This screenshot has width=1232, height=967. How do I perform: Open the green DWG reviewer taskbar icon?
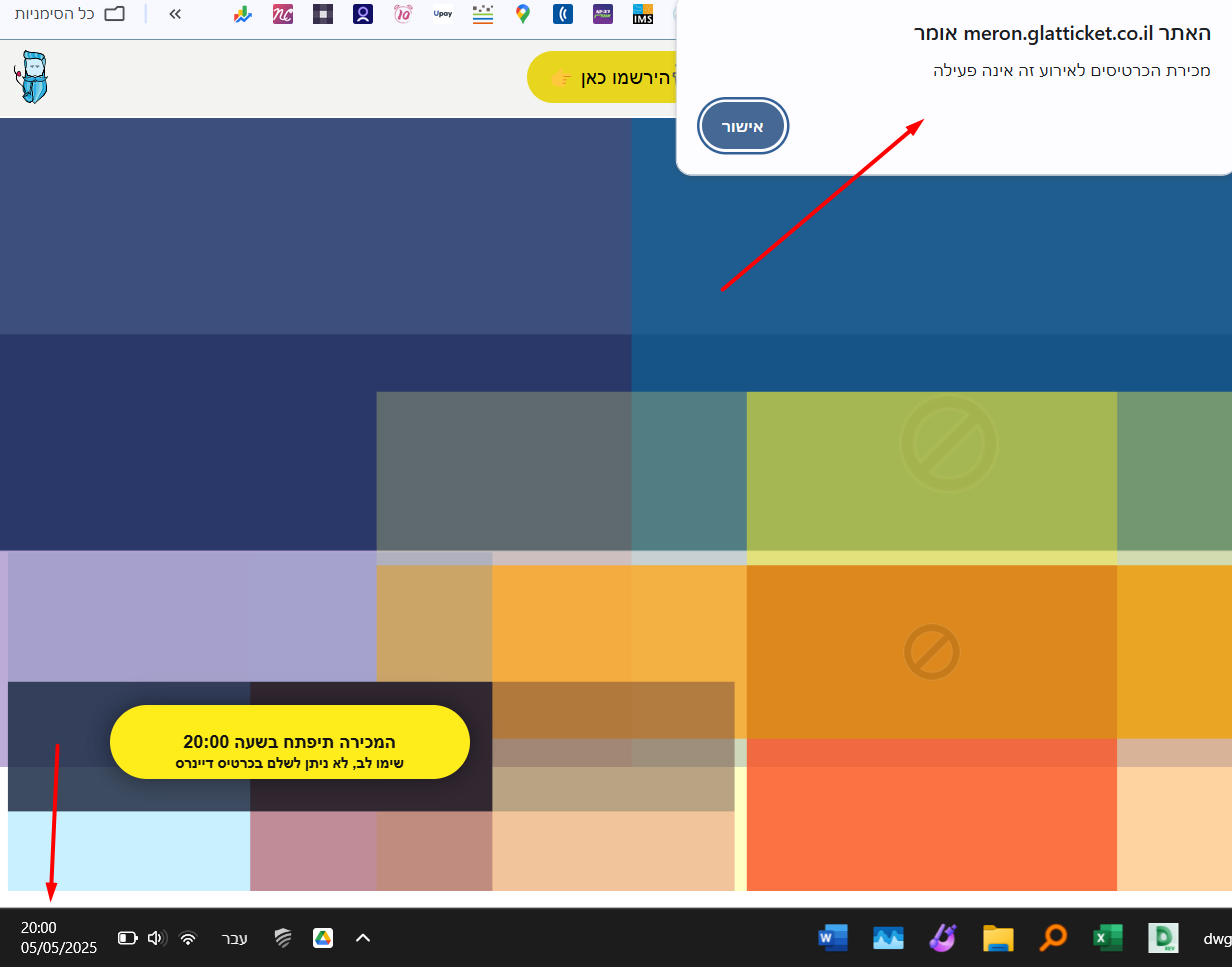coord(1162,938)
